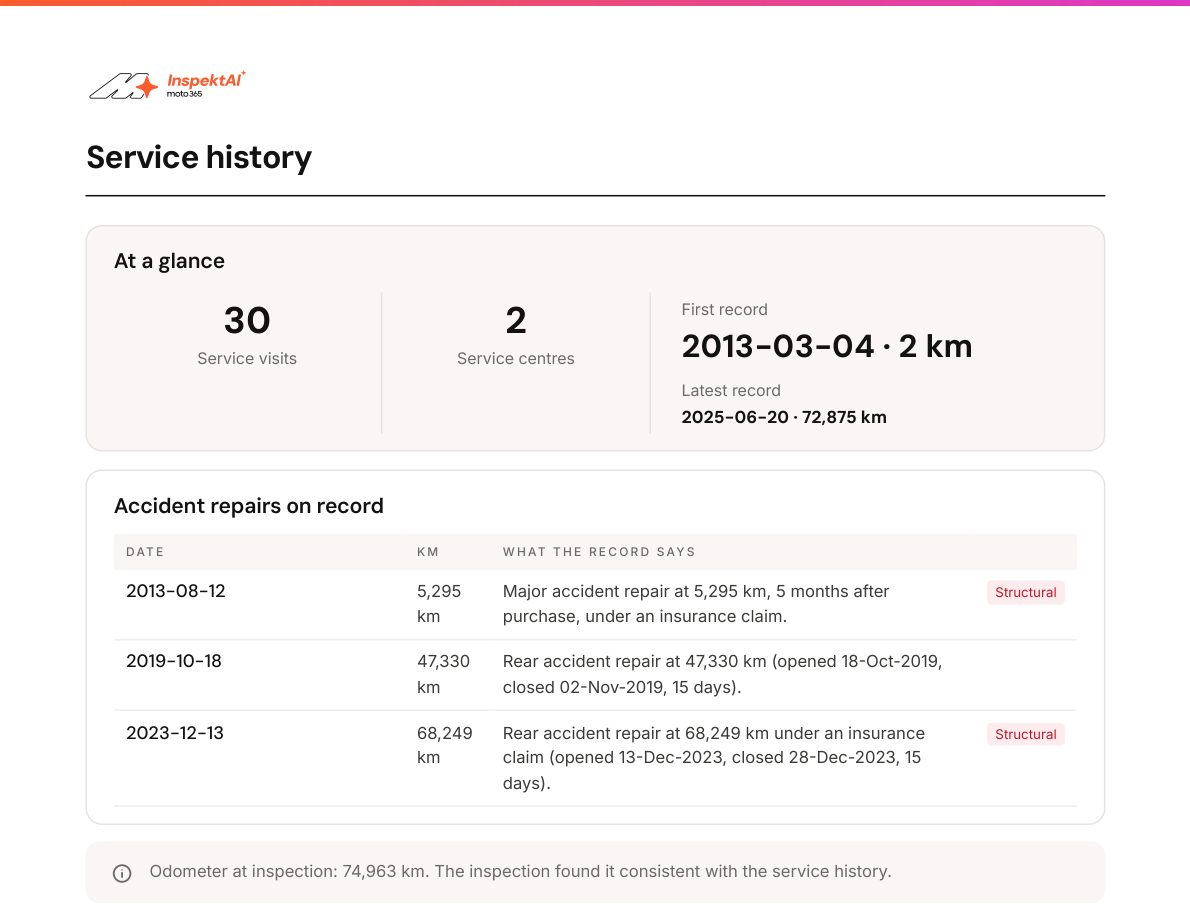1190x910 pixels.
Task: Click the 5,295 km mileage cell
Action: click(439, 603)
